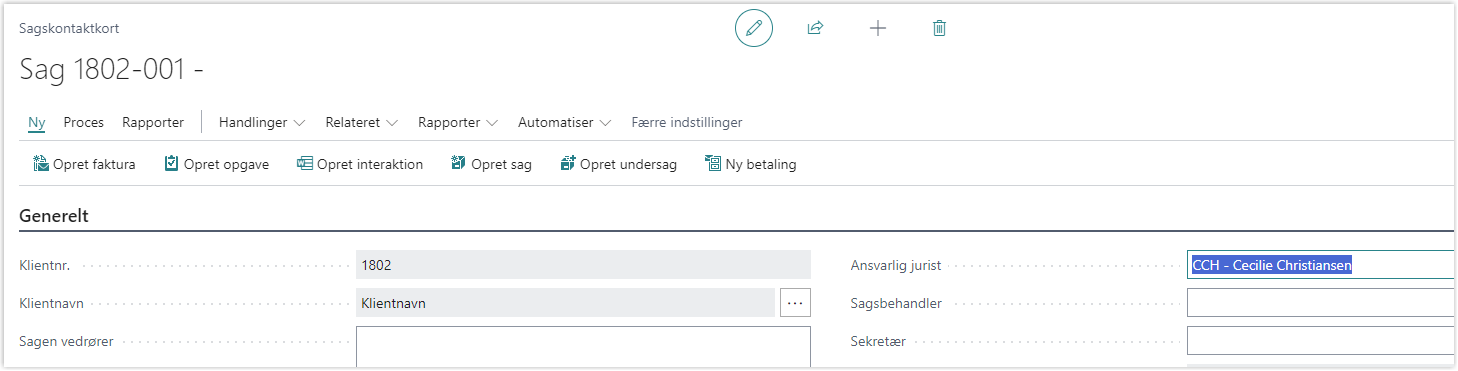Click into the Sagen vedrører text box
This screenshot has width=1458, height=371.
tap(583, 348)
